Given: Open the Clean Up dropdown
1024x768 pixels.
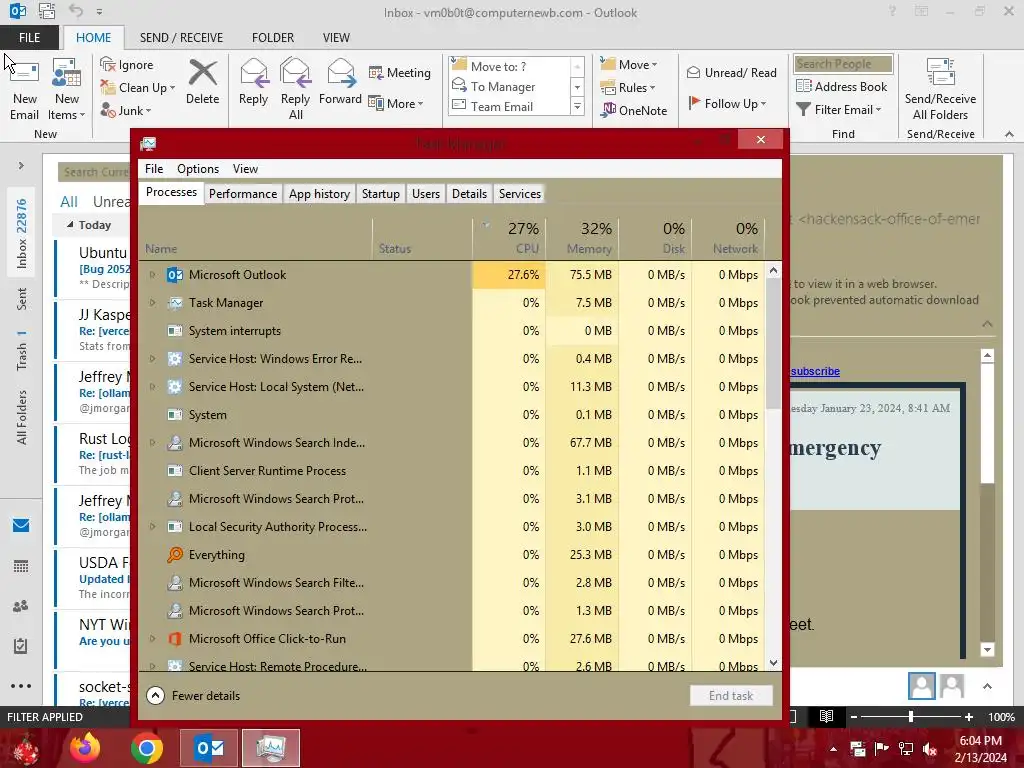Looking at the screenshot, I should pyautogui.click(x=138, y=88).
